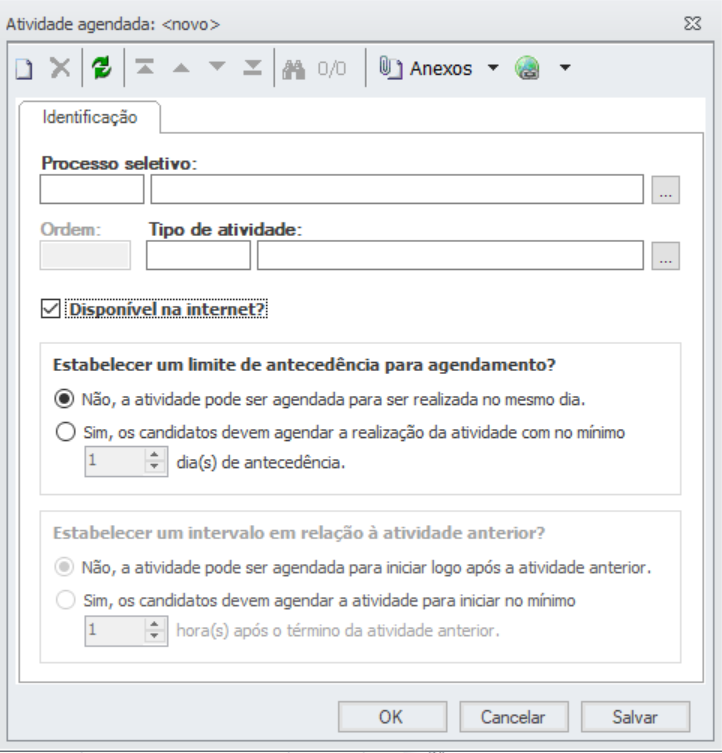The height and width of the screenshot is (753, 722).
Task: Decrease dias de antecedência spinner value
Action: pyautogui.click(x=154, y=466)
